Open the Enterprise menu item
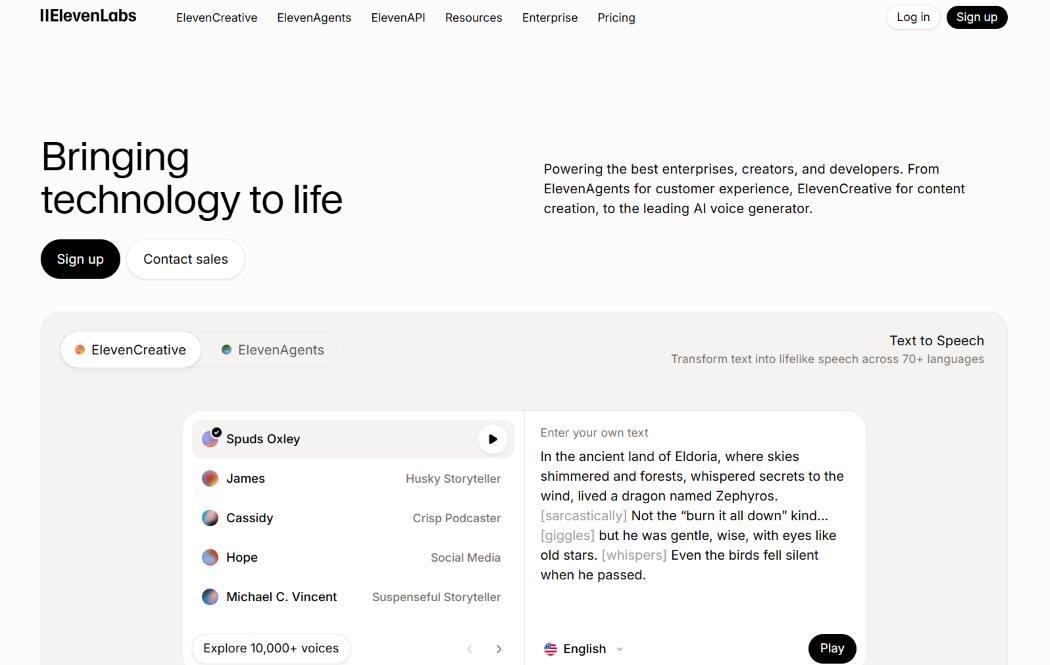The image size is (1050, 665). [x=550, y=18]
